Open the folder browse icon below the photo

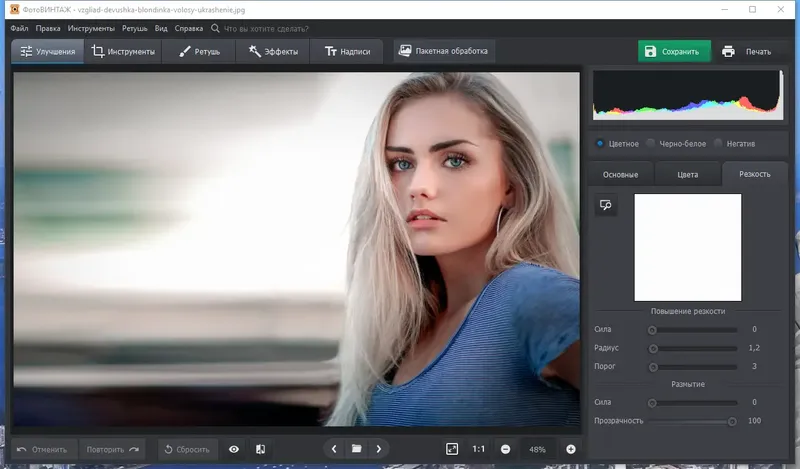(x=356, y=450)
